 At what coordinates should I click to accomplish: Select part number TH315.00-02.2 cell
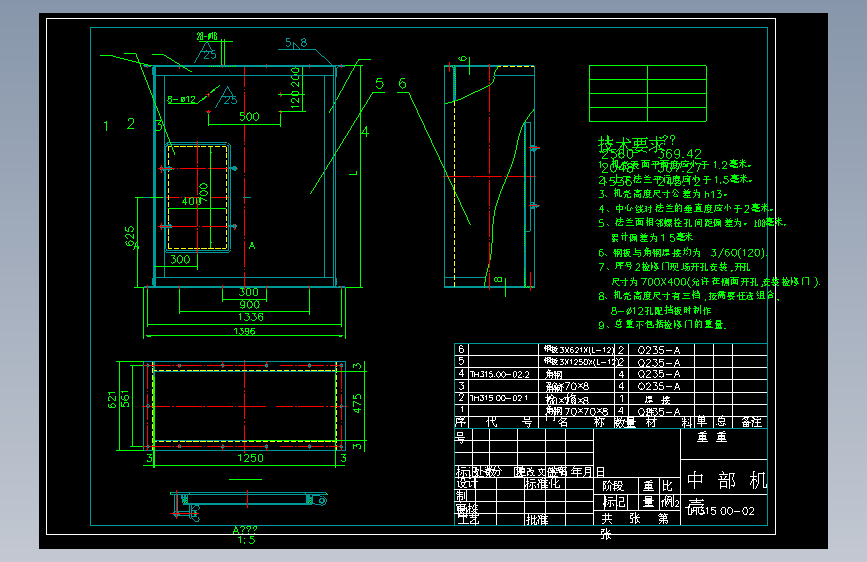click(500, 374)
